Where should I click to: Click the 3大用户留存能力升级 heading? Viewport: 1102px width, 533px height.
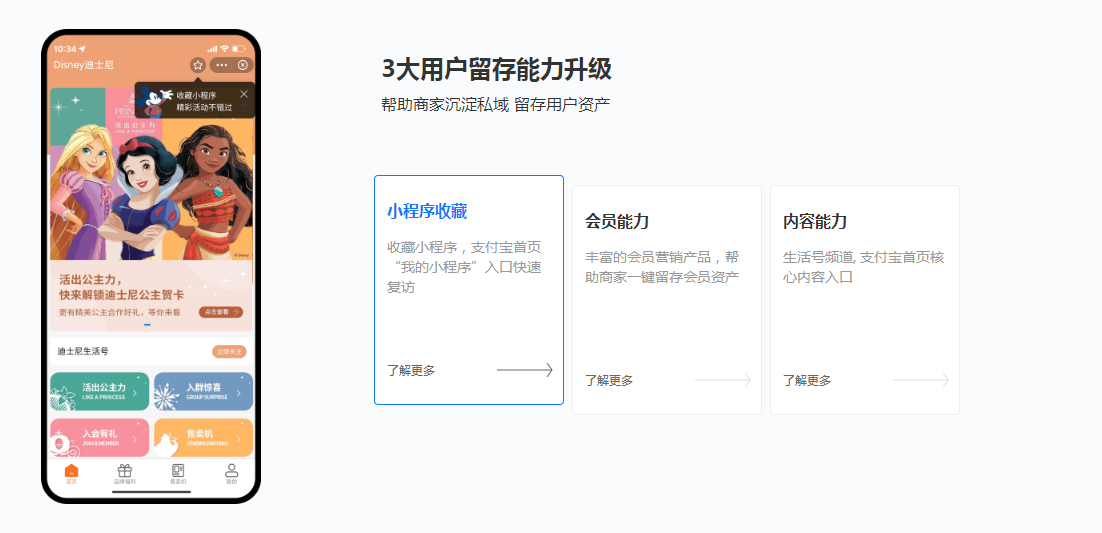tap(496, 70)
